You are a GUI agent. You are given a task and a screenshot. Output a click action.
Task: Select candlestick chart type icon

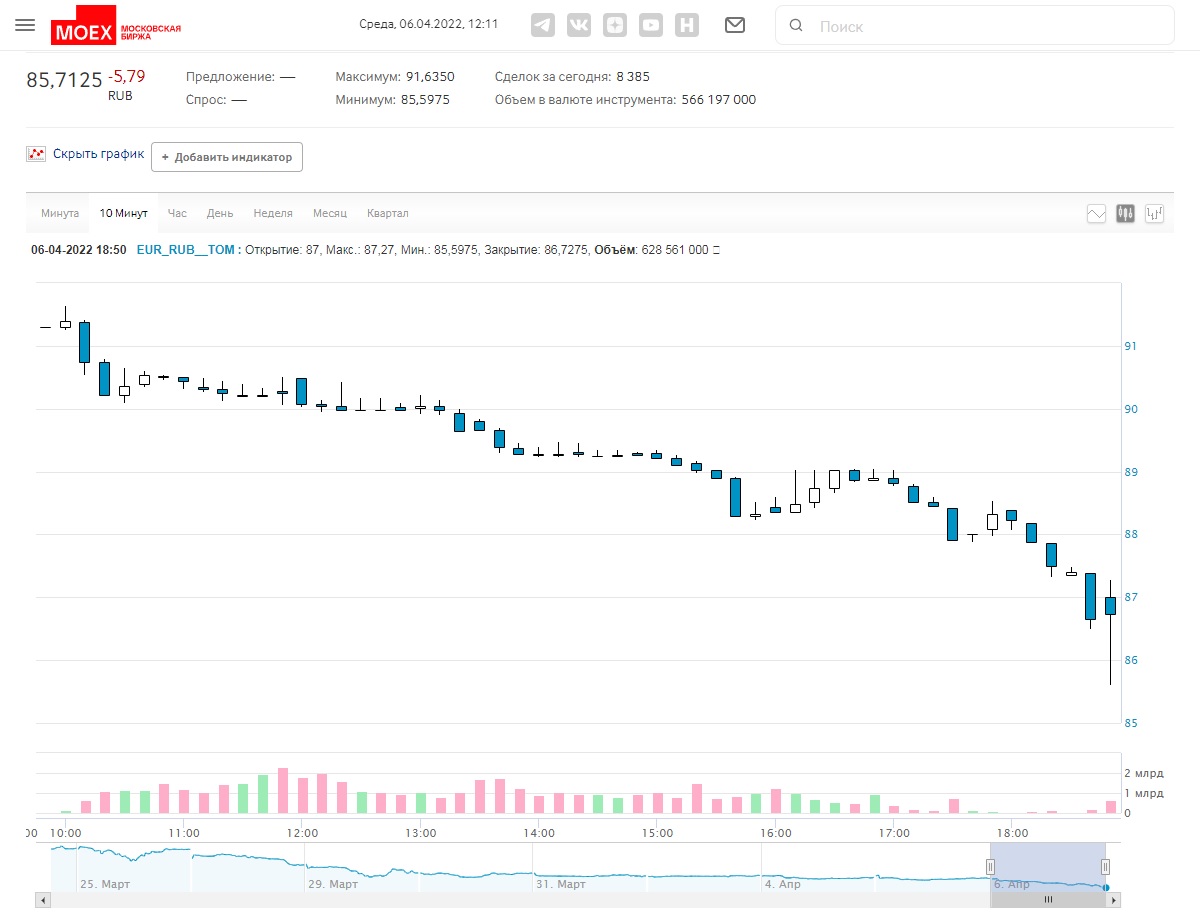pyautogui.click(x=1125, y=213)
